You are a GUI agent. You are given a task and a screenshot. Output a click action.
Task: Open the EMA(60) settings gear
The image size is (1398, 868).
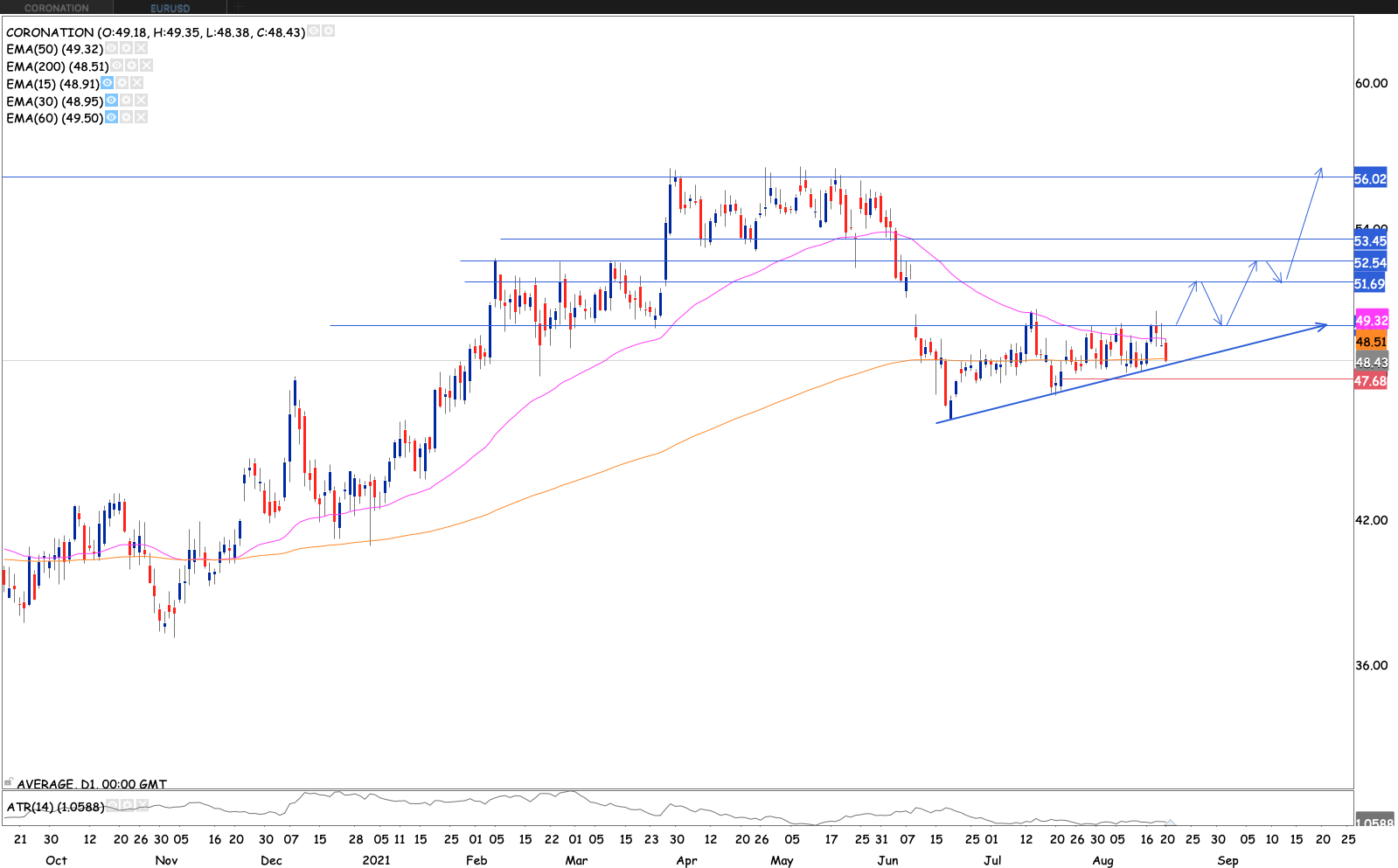pyautogui.click(x=126, y=117)
